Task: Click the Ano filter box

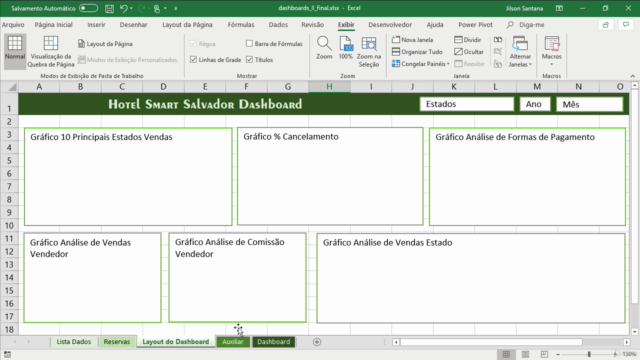Action: 535,104
